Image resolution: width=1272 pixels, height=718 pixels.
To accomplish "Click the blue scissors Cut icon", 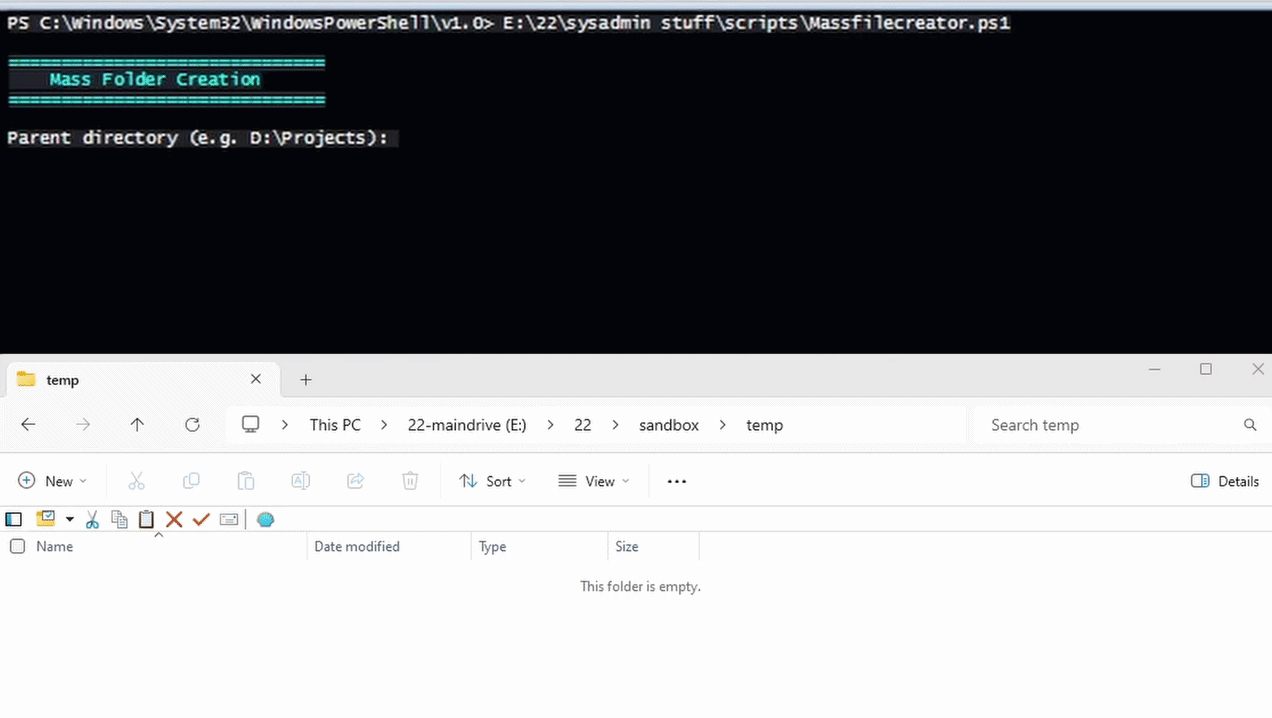I will coord(92,519).
